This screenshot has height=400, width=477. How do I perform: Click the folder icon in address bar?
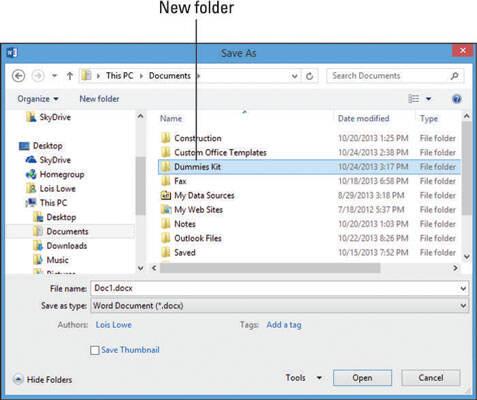pyautogui.click(x=86, y=75)
